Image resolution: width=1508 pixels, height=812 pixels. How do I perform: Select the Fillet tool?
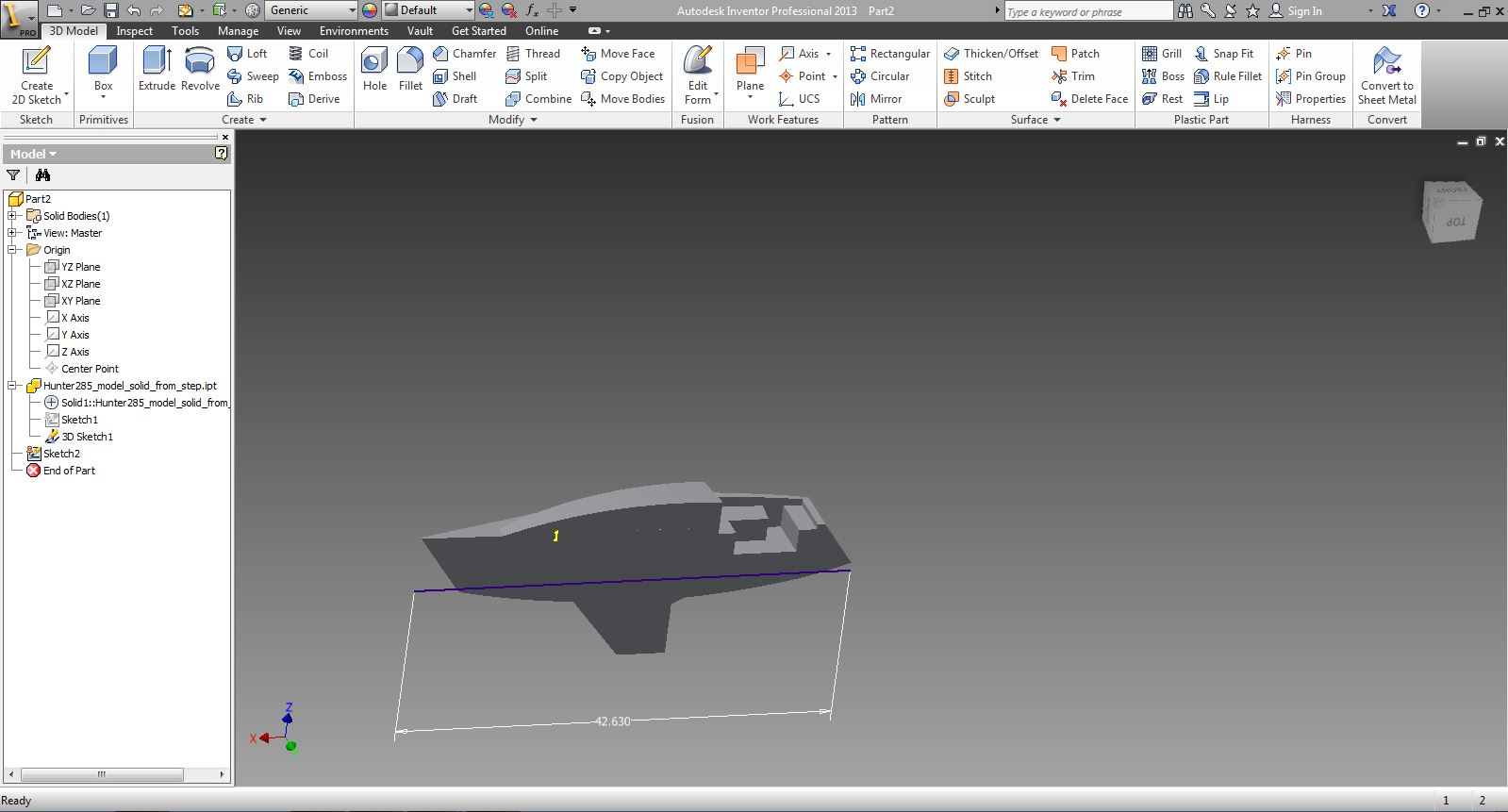tap(410, 69)
